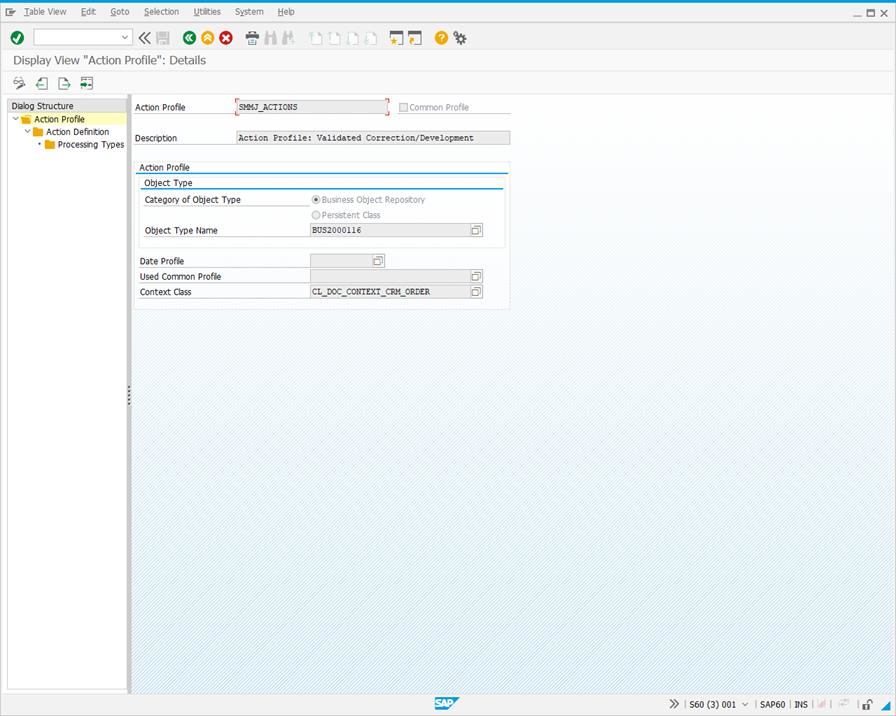Click the SMMJ_ACTIONS Action Profile input field
The height and width of the screenshot is (716, 896).
point(310,106)
